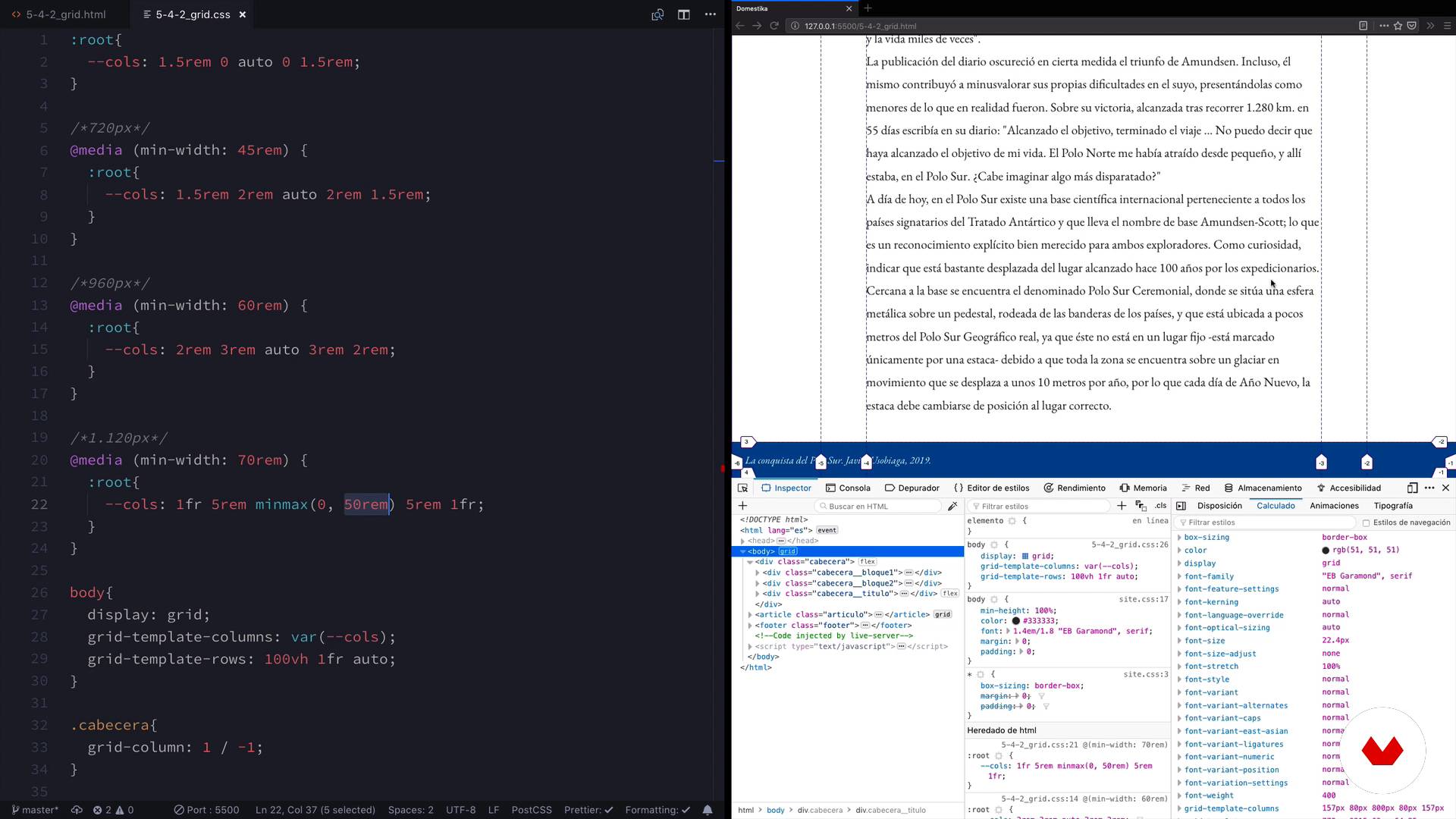The height and width of the screenshot is (819, 1456).
Task: Reload the browser page
Action: point(774,26)
